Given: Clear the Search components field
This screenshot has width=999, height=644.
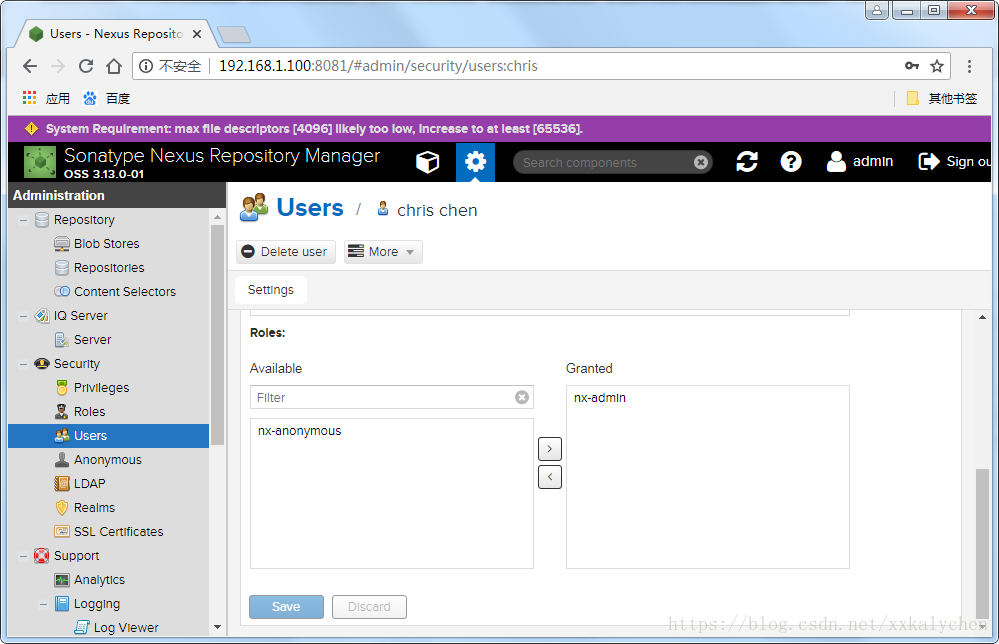Looking at the screenshot, I should pos(700,162).
